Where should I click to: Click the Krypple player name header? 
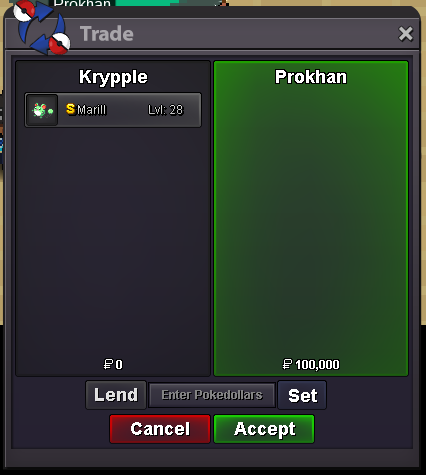pos(113,77)
